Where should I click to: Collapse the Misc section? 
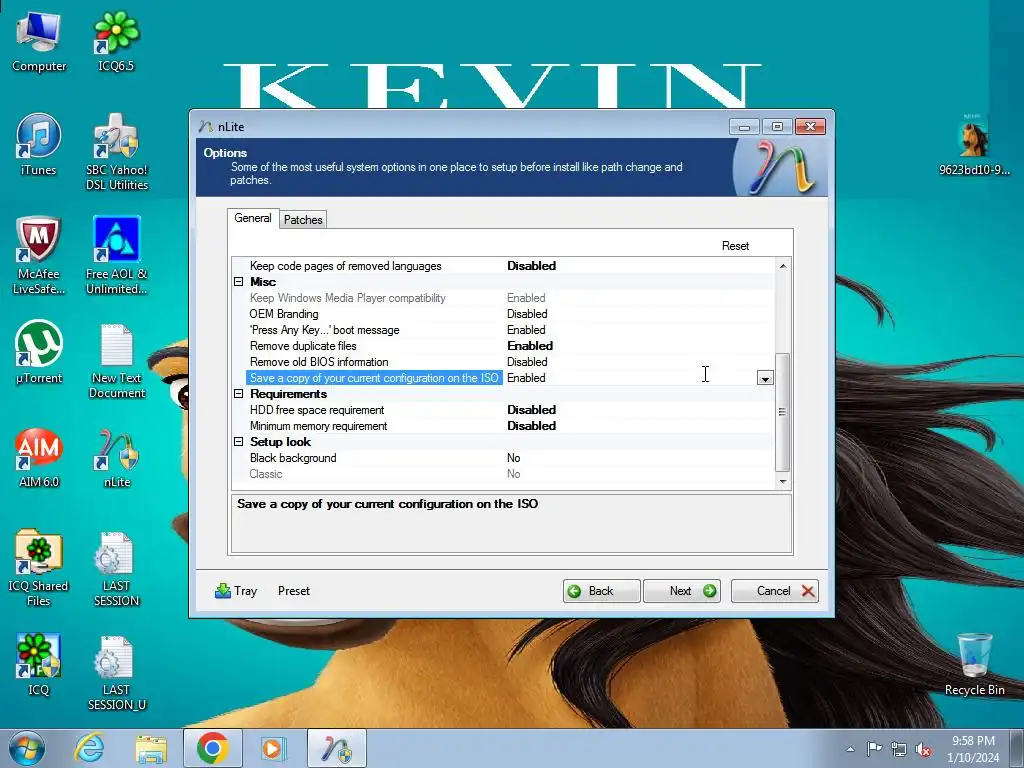[x=239, y=281]
